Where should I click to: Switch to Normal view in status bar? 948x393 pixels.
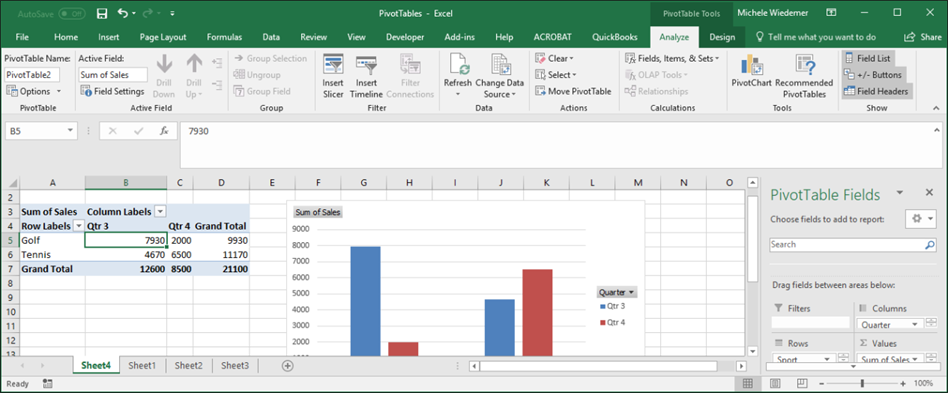click(747, 383)
